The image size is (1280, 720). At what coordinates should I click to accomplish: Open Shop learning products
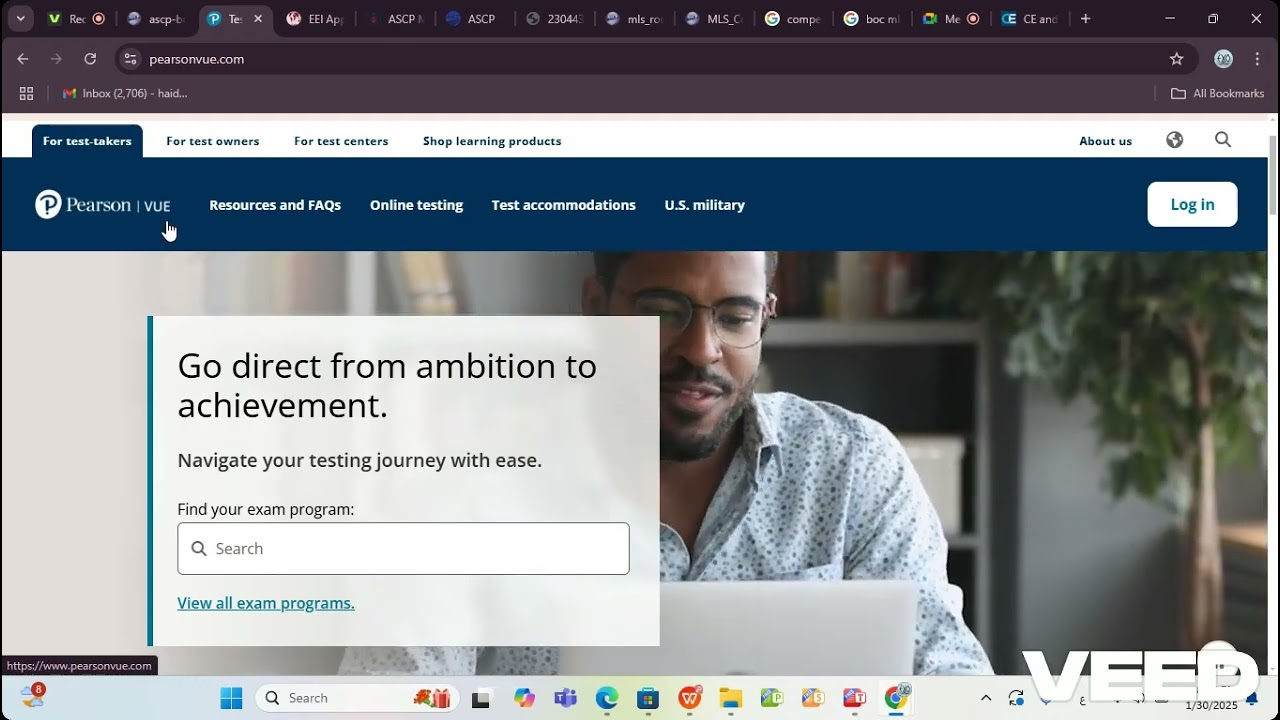point(492,141)
